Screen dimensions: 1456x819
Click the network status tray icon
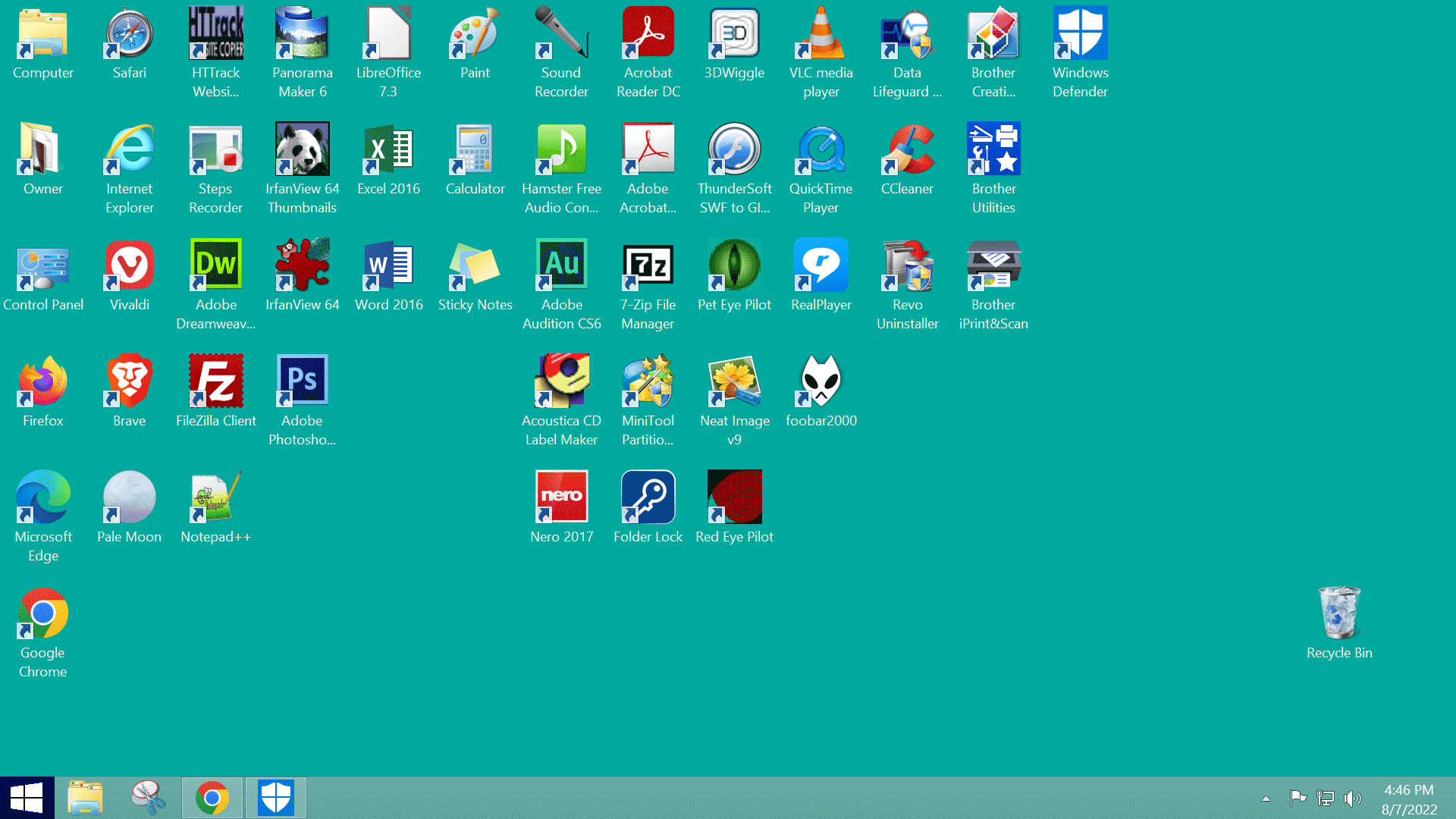click(1326, 798)
